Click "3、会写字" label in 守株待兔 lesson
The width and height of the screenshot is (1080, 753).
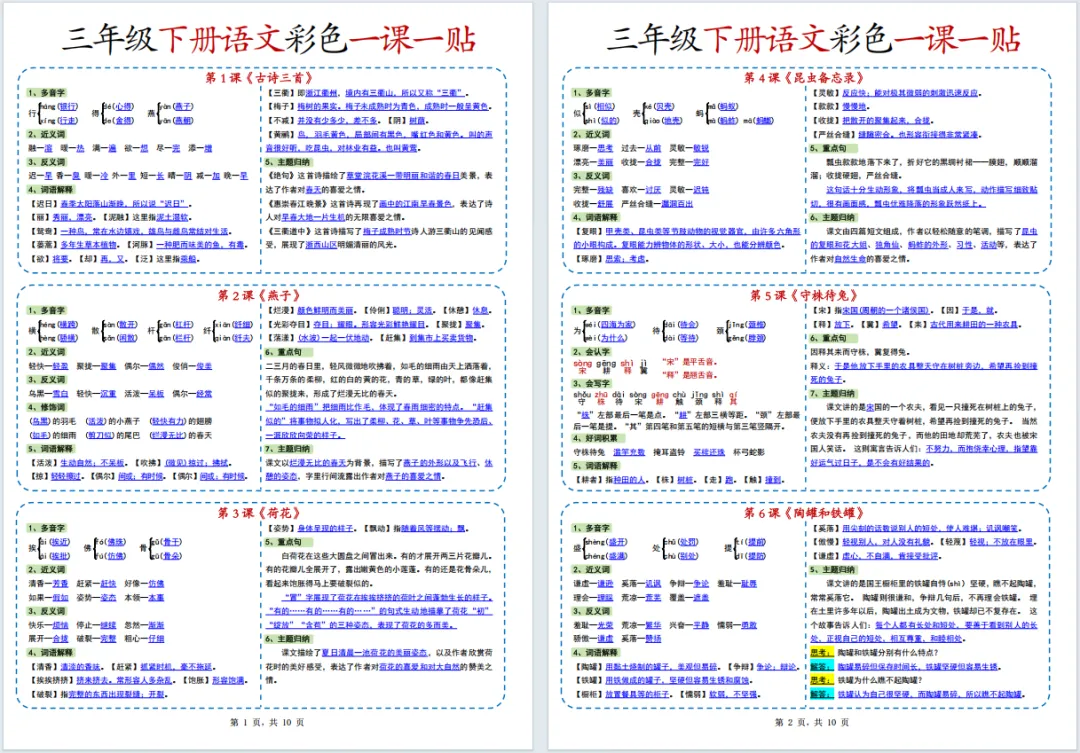591,383
